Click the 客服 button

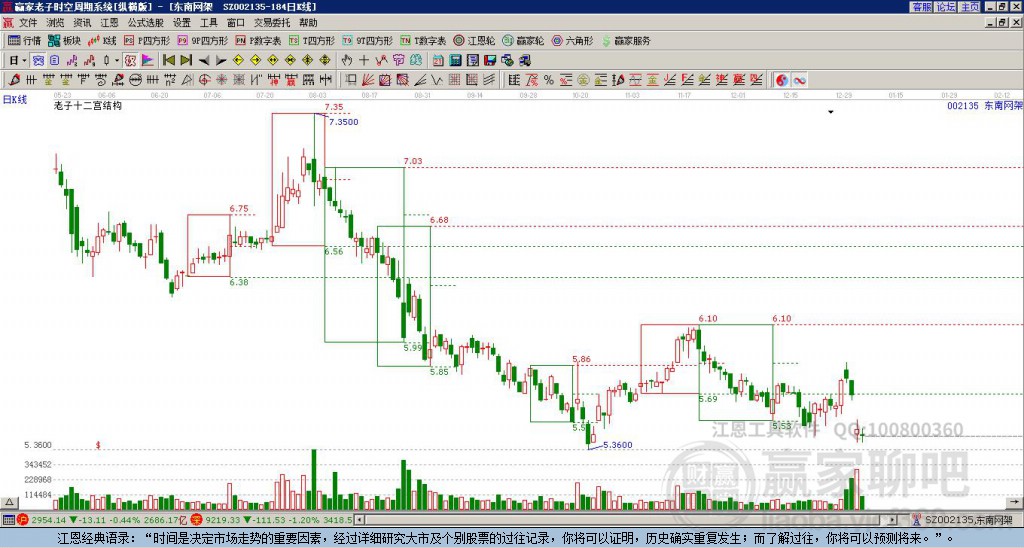pos(921,7)
